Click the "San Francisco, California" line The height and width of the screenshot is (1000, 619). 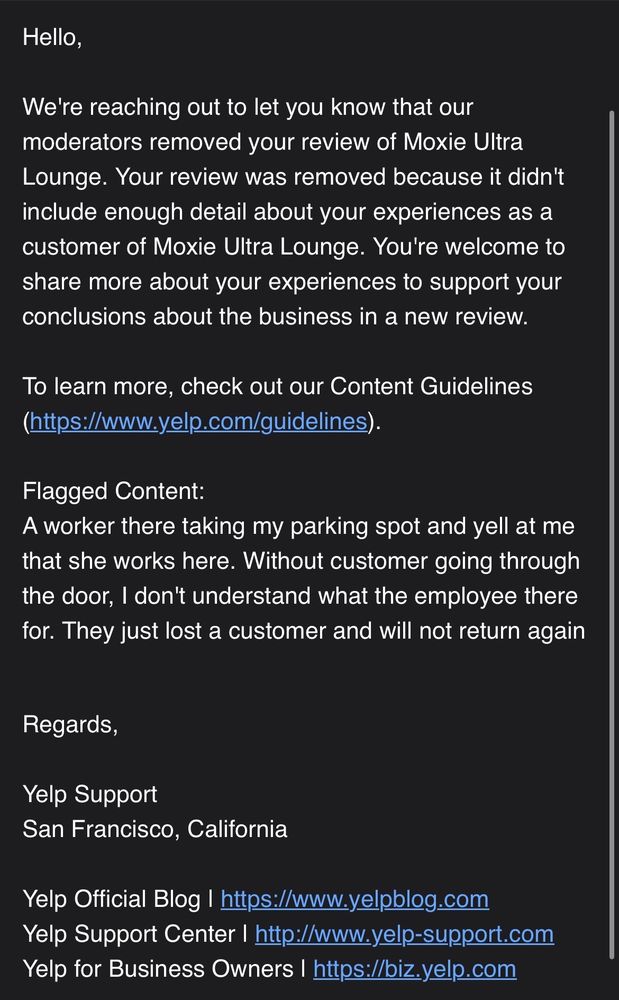click(155, 829)
